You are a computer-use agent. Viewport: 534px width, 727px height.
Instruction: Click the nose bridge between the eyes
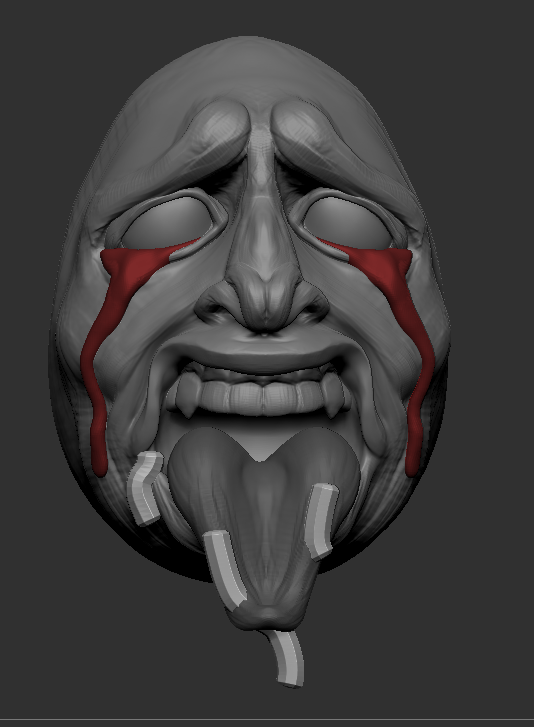[263, 185]
